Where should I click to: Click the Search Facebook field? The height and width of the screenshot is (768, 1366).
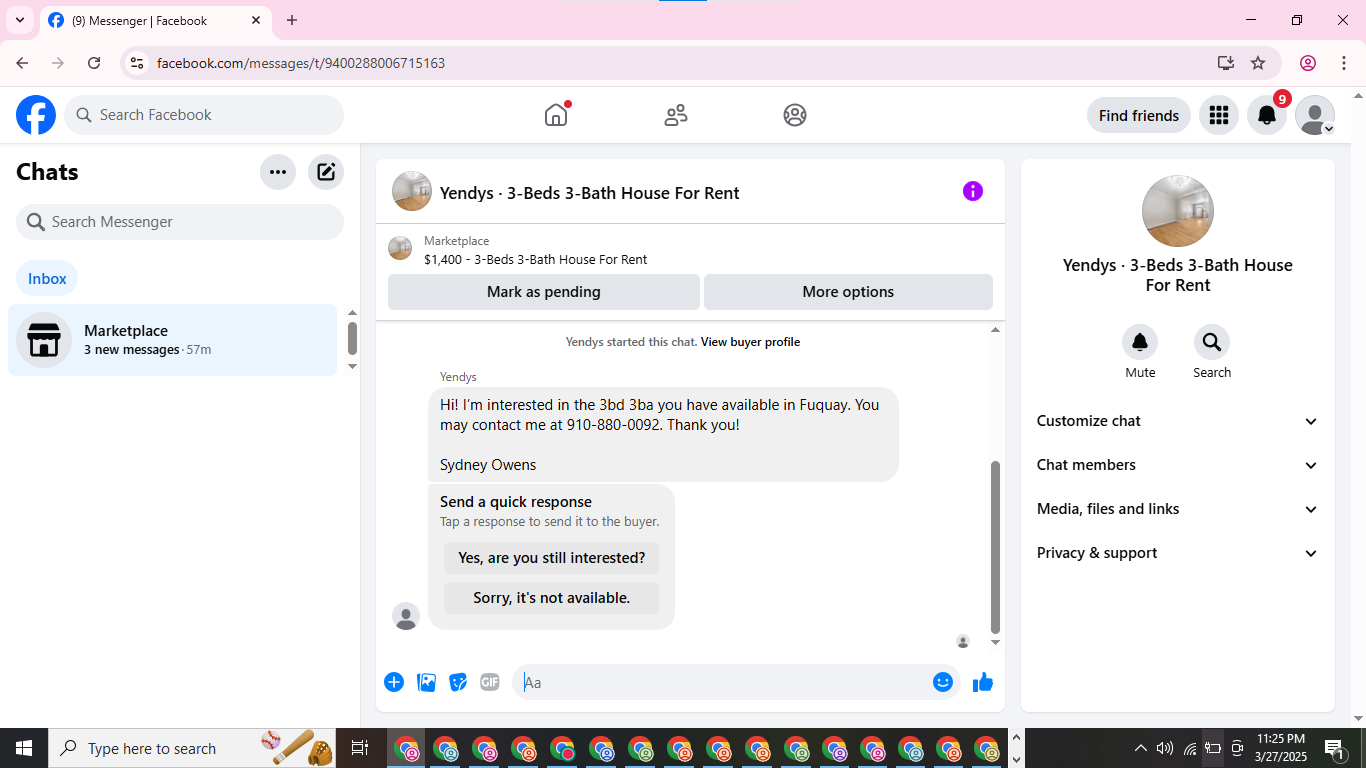[204, 115]
